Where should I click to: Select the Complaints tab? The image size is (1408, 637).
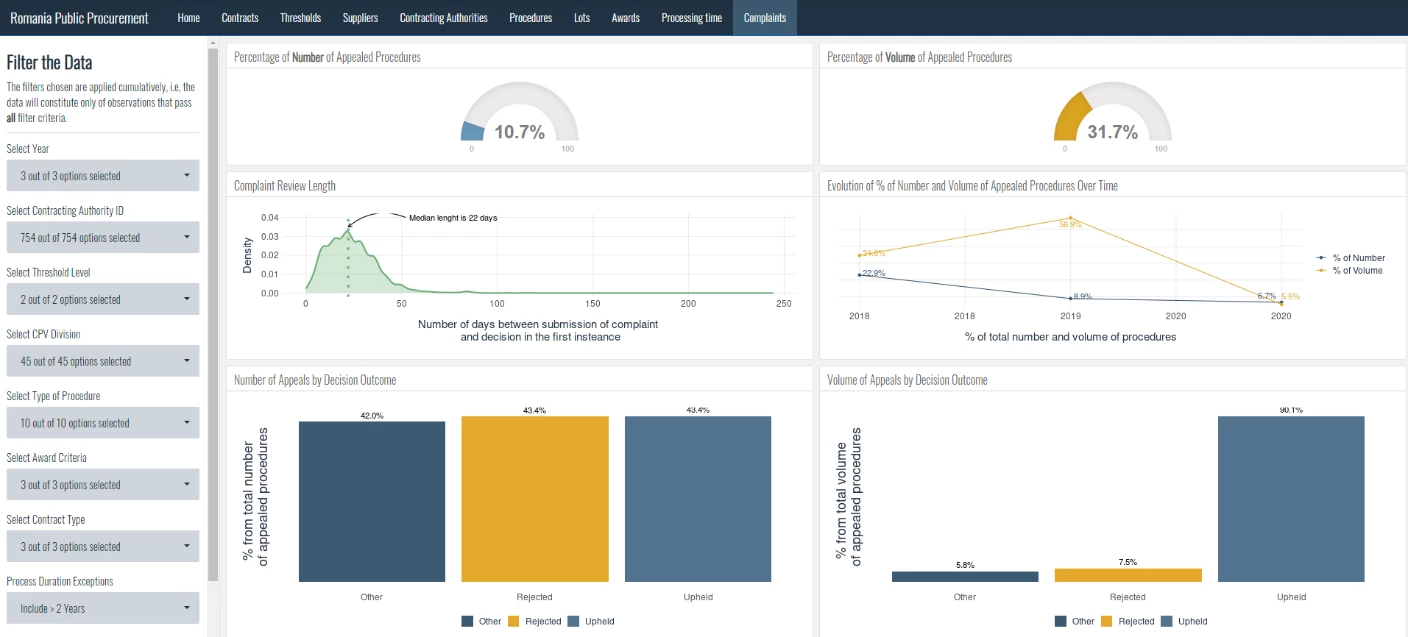[765, 18]
